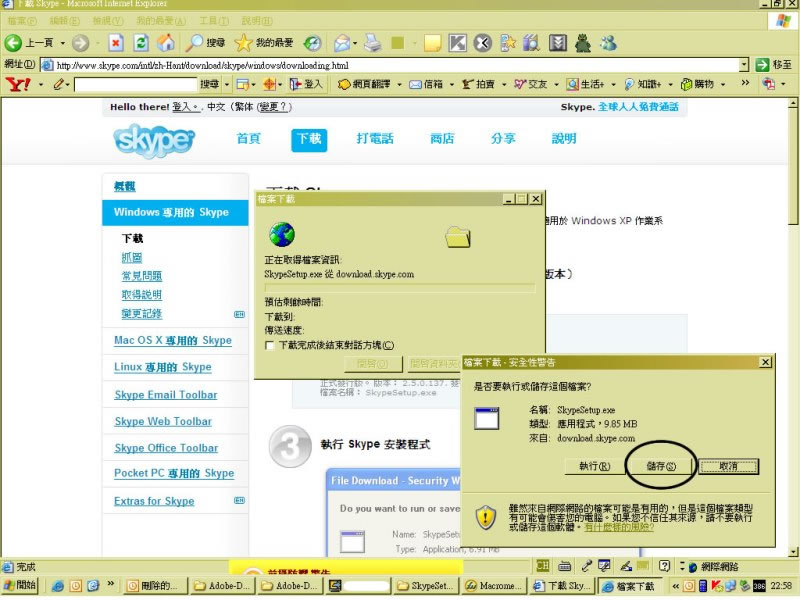
Task: Open the Skype Email Toolbar link
Action: click(x=166, y=394)
